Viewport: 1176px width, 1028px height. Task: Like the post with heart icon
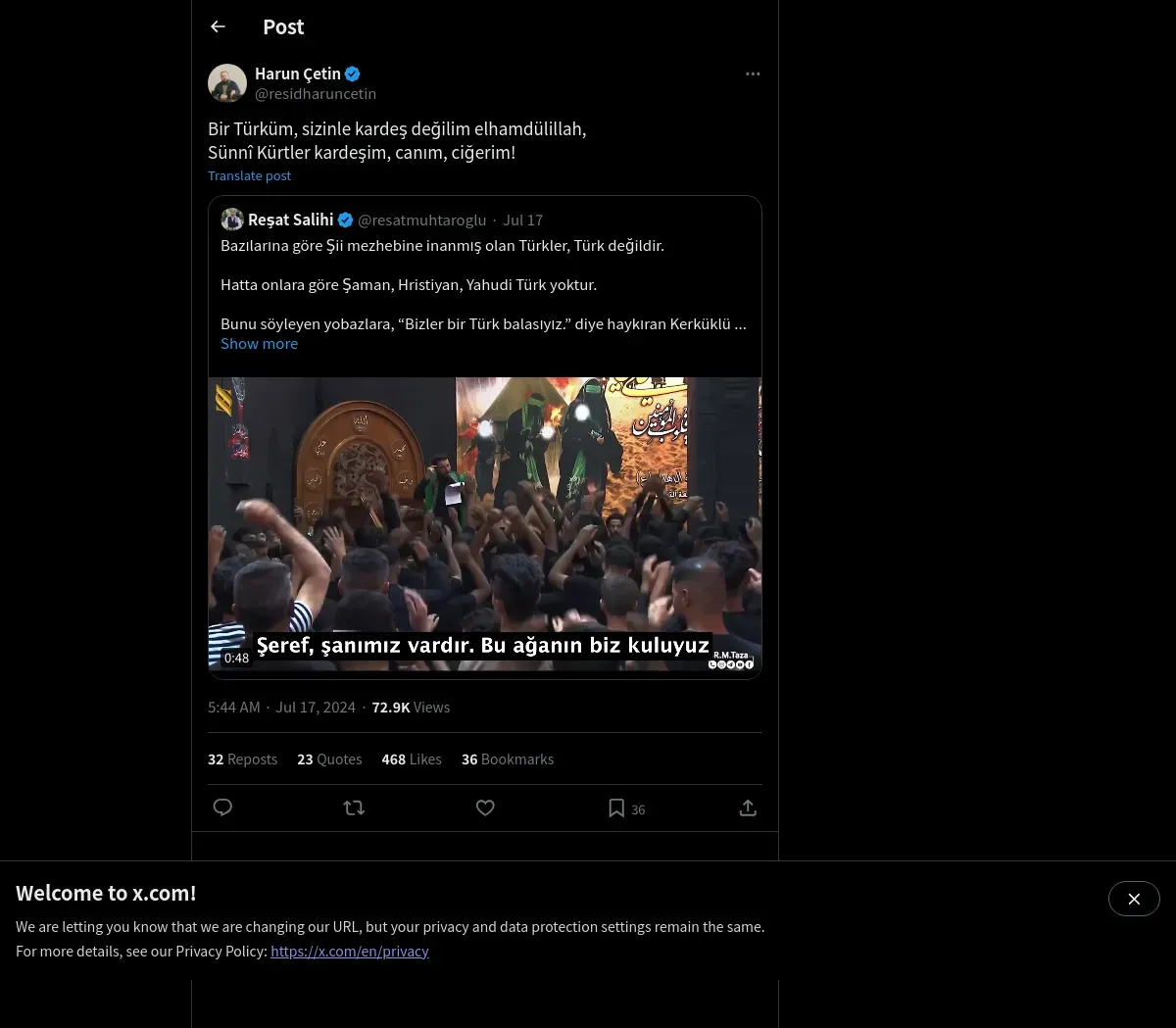click(485, 808)
